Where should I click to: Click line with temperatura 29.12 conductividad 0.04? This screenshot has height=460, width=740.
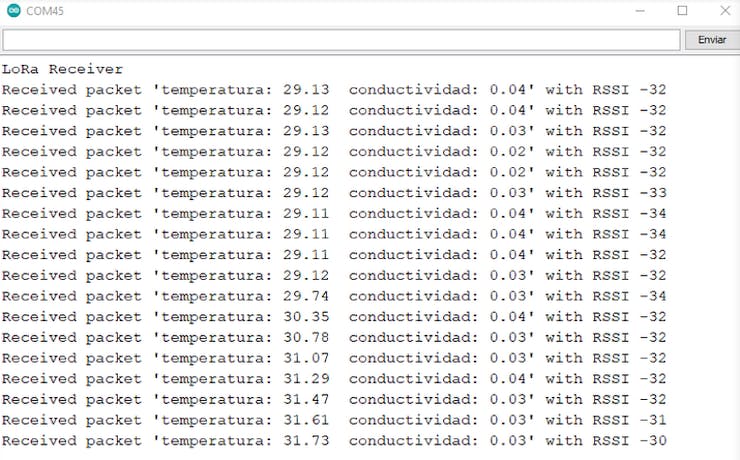coord(333,110)
